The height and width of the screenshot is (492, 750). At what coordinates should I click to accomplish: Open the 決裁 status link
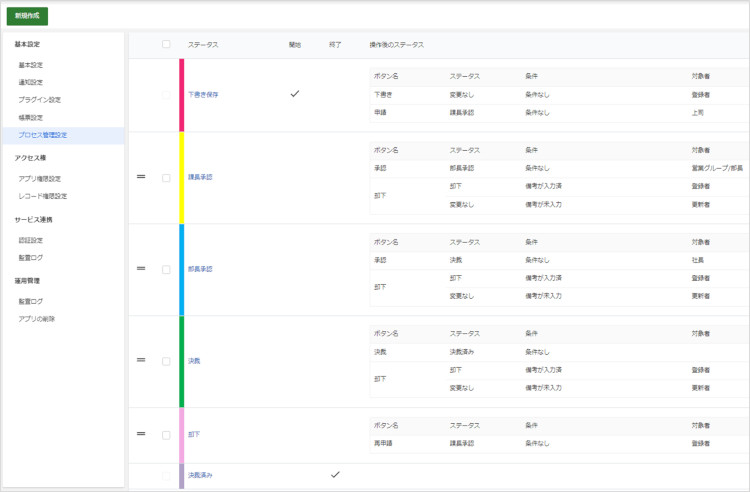tap(194, 361)
